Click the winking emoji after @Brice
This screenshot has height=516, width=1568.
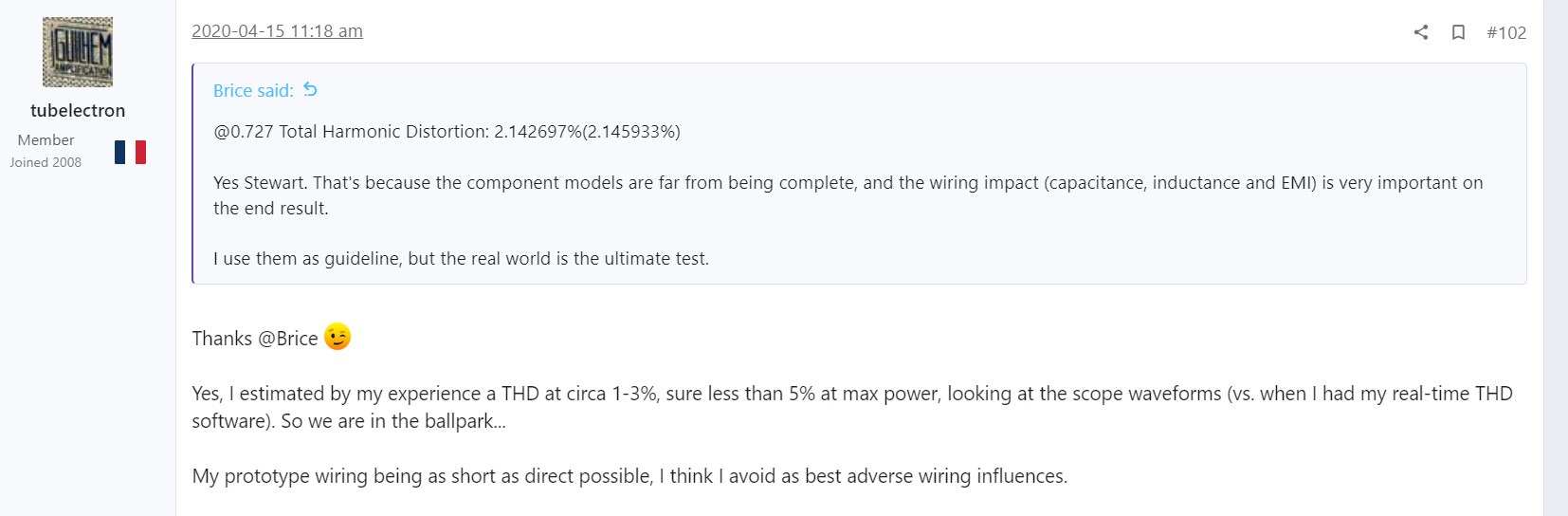(337, 337)
